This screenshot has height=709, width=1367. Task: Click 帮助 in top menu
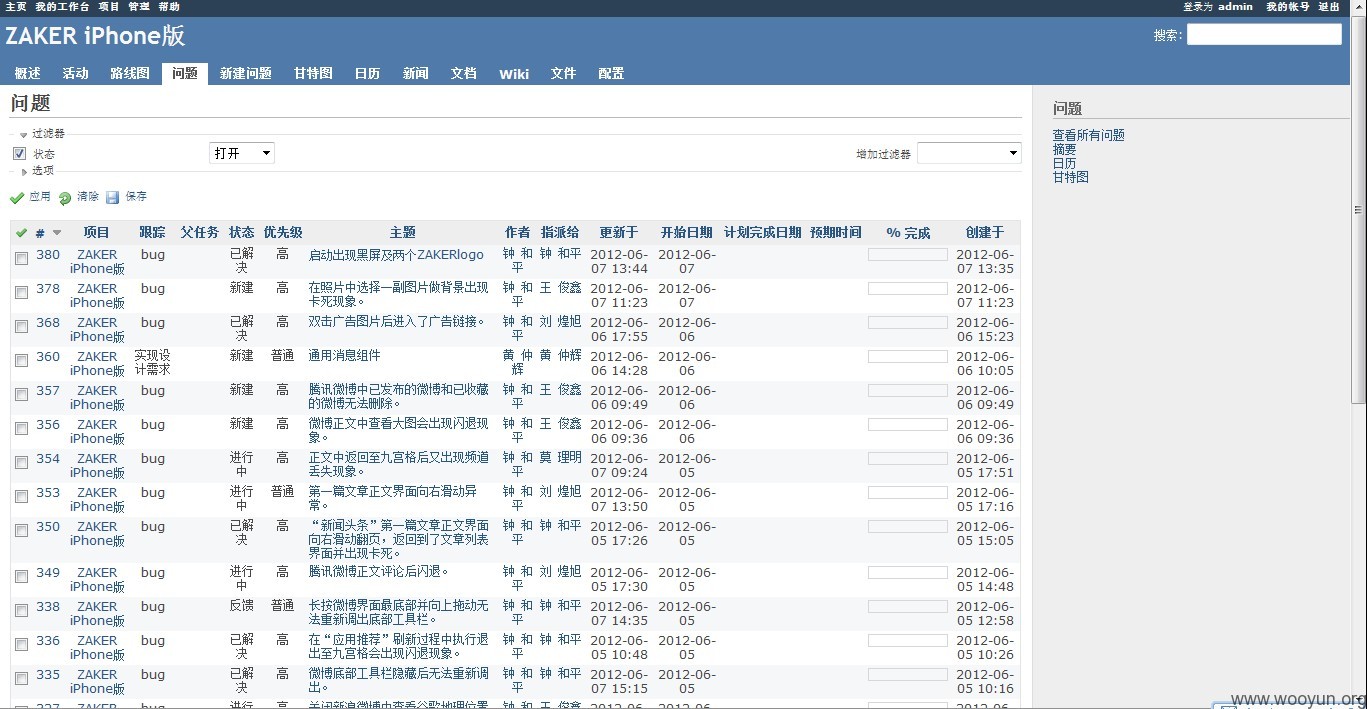(x=169, y=7)
